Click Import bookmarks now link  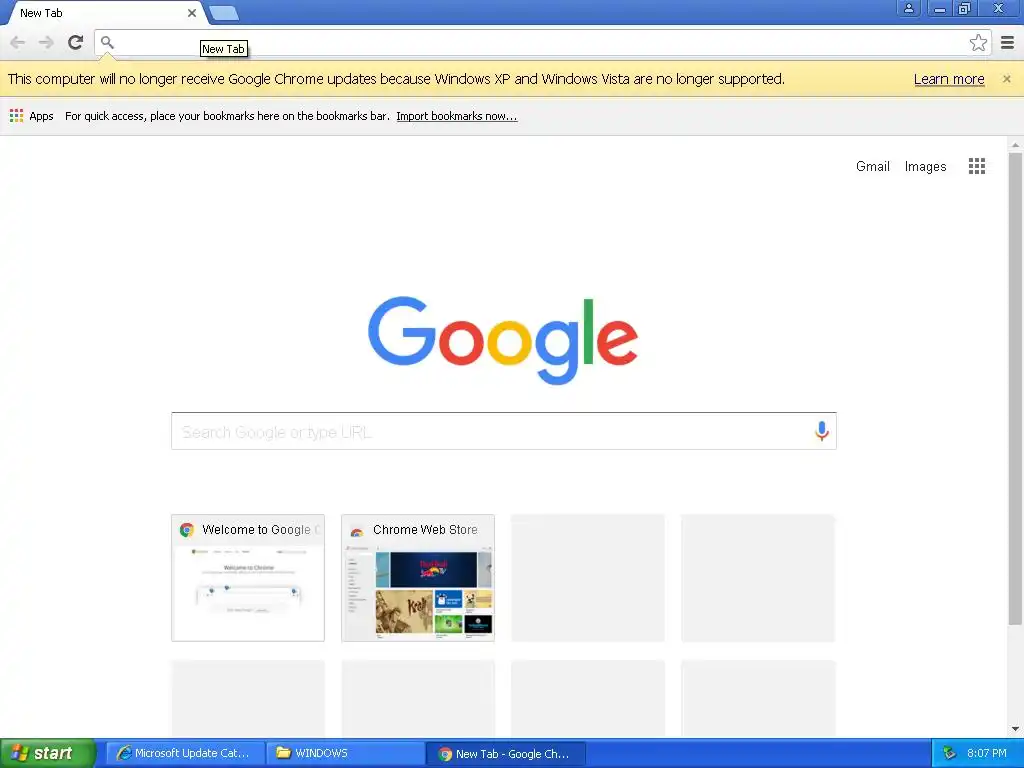click(x=456, y=116)
